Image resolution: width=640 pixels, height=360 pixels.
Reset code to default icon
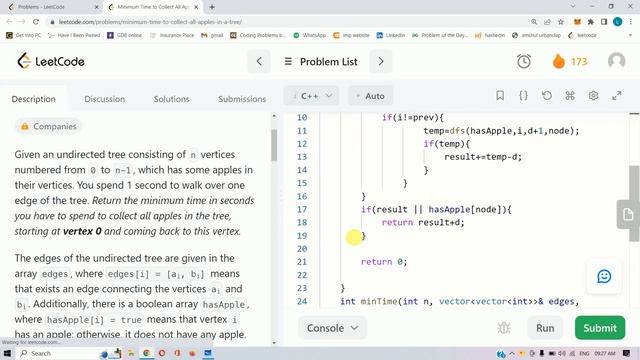click(x=547, y=96)
